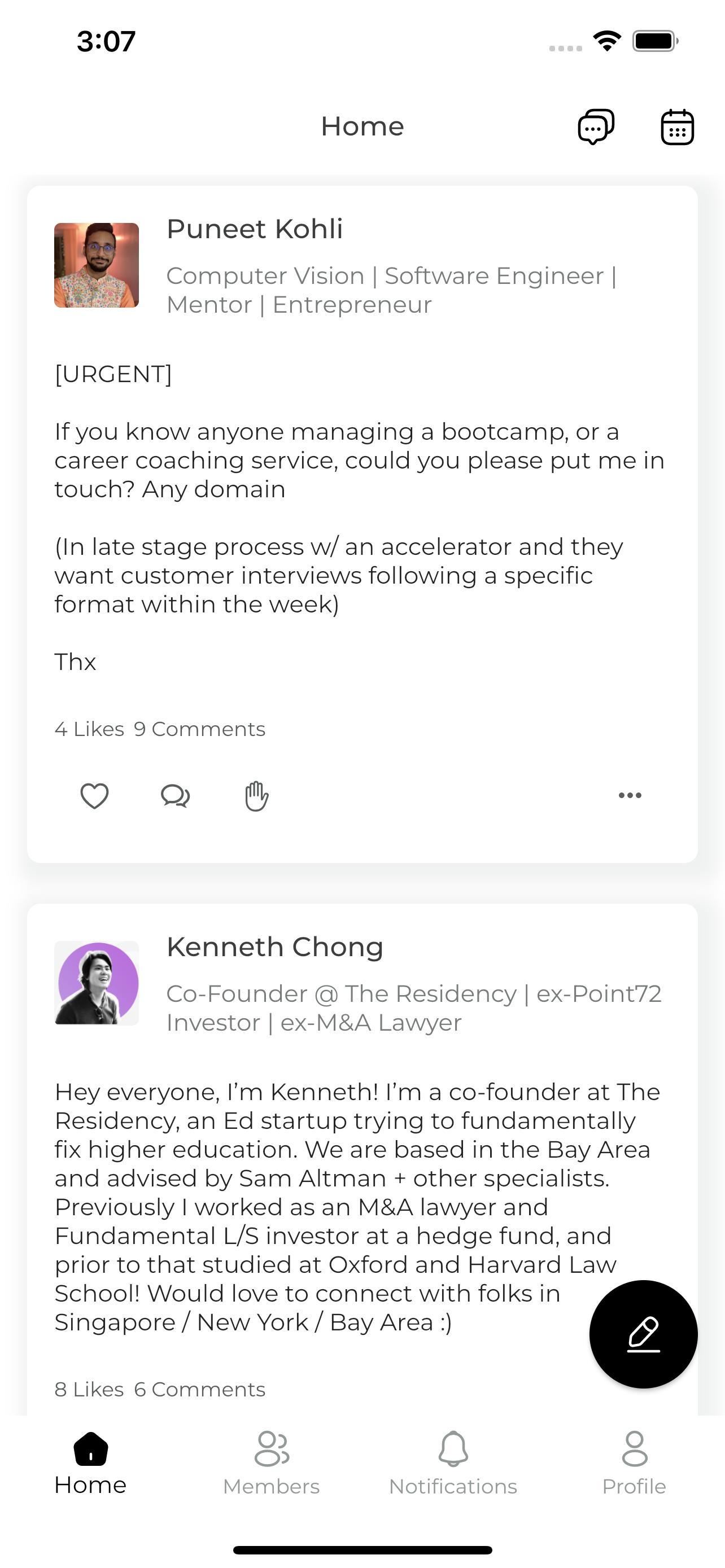
Task: View 8 Likes on Kenneth's post
Action: 89,1389
